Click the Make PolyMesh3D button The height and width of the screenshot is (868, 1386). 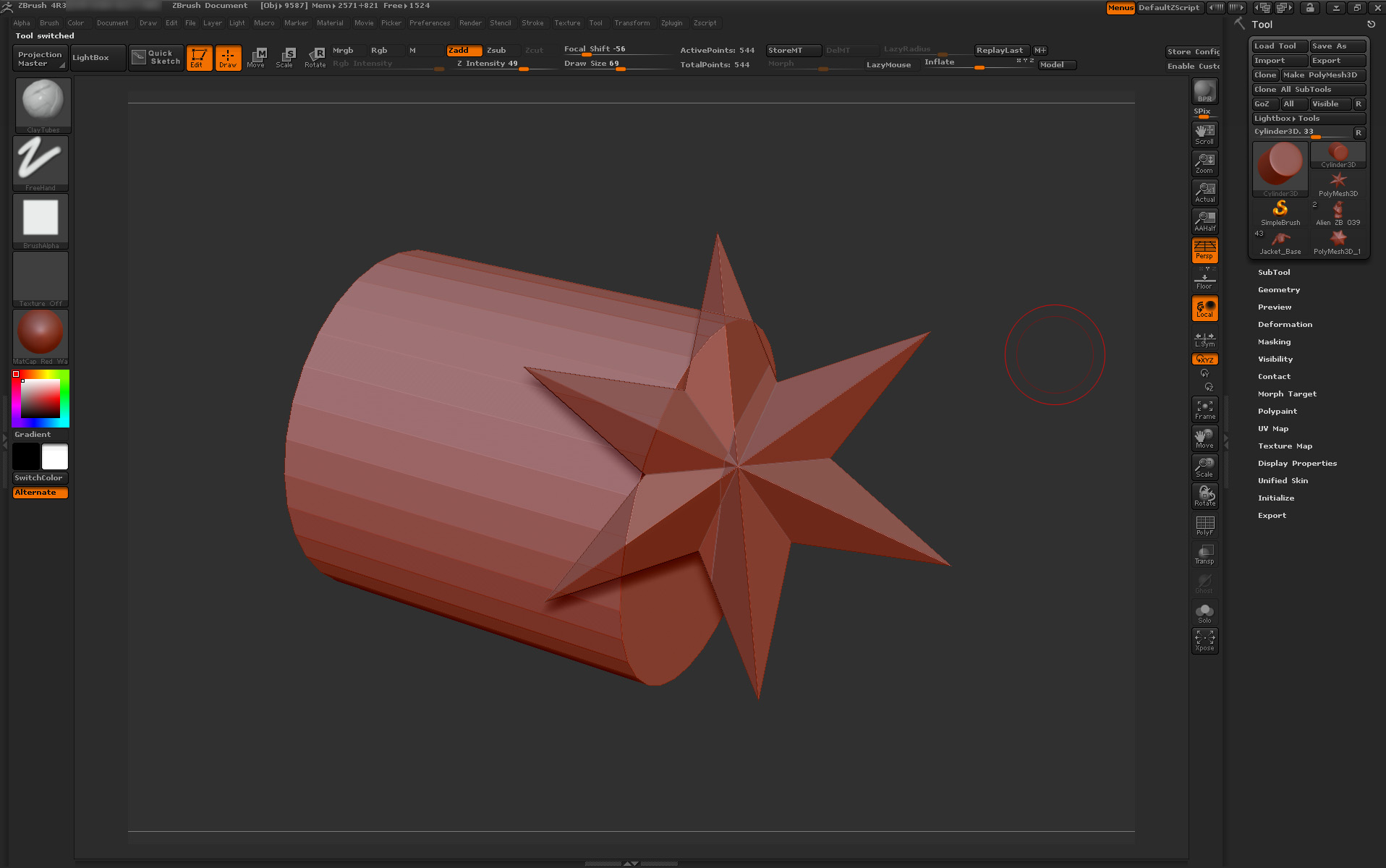[x=1322, y=75]
